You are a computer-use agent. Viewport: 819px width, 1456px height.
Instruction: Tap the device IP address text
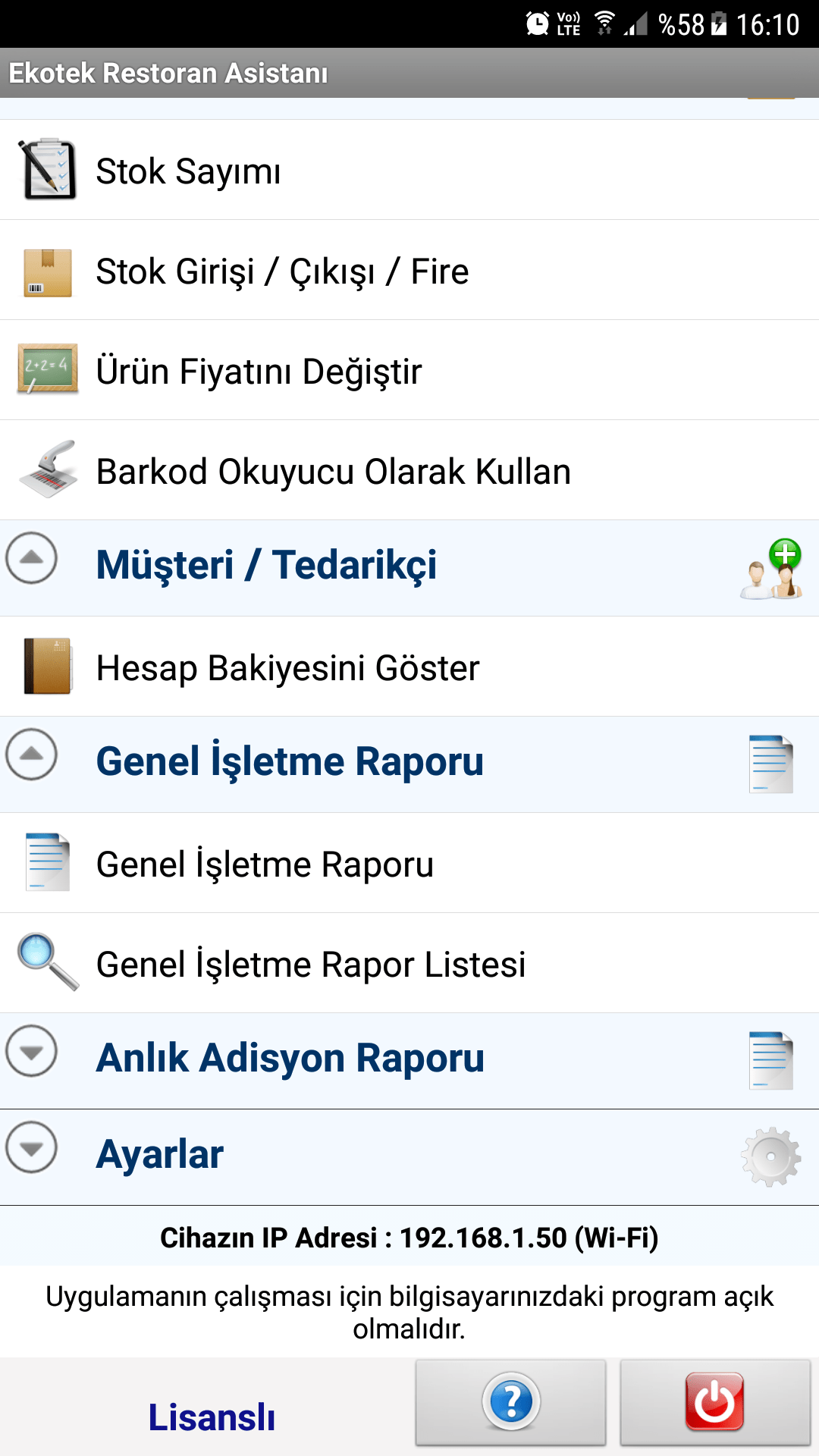409,1238
